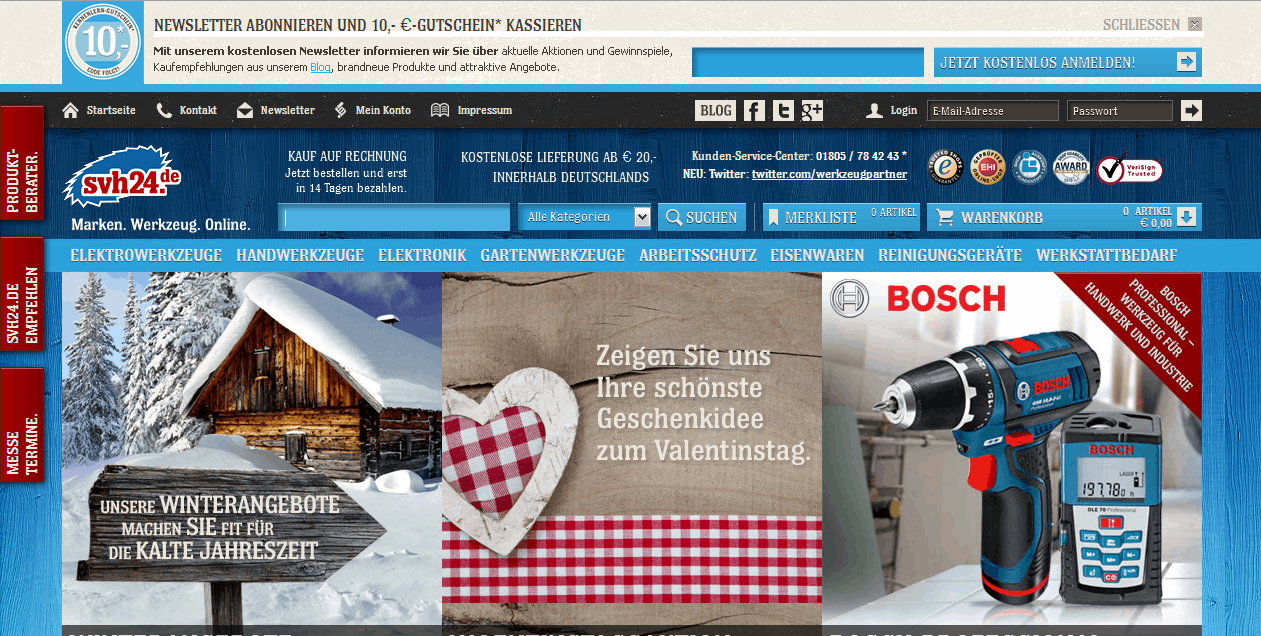This screenshot has width=1261, height=636.
Task: Click the Schliessen link
Action: (x=1141, y=24)
